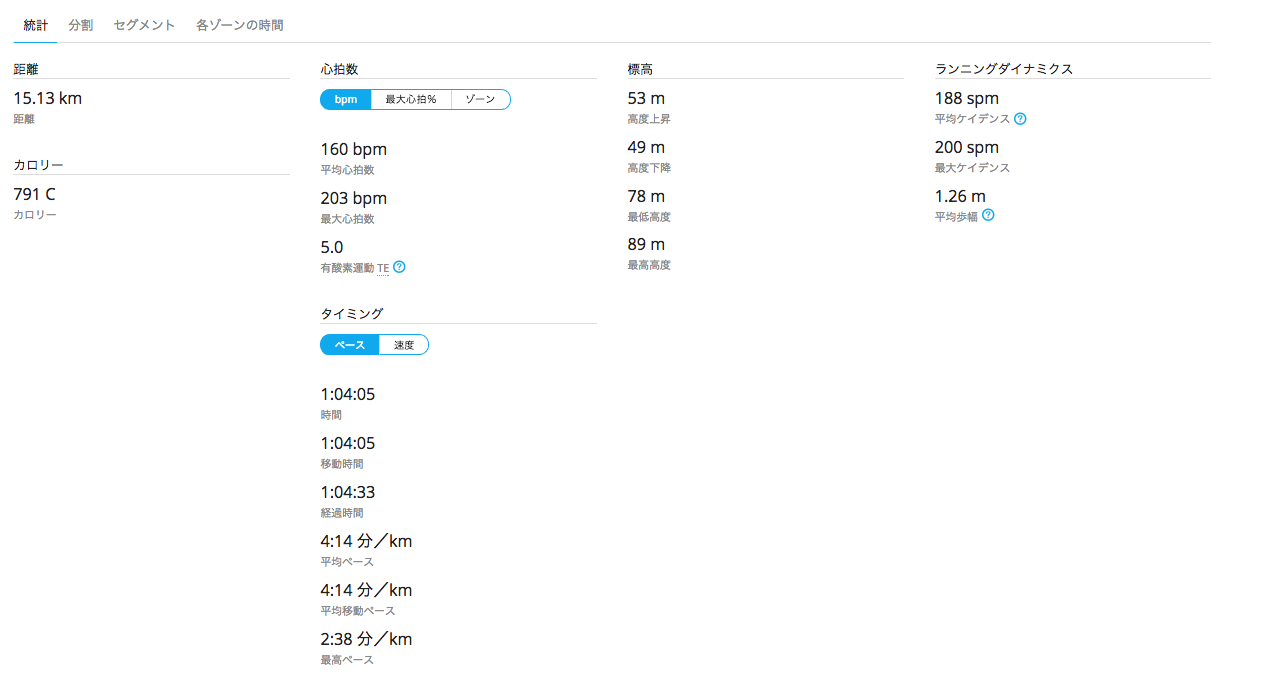Click the ランニングダイナミクス heading

pos(1004,69)
